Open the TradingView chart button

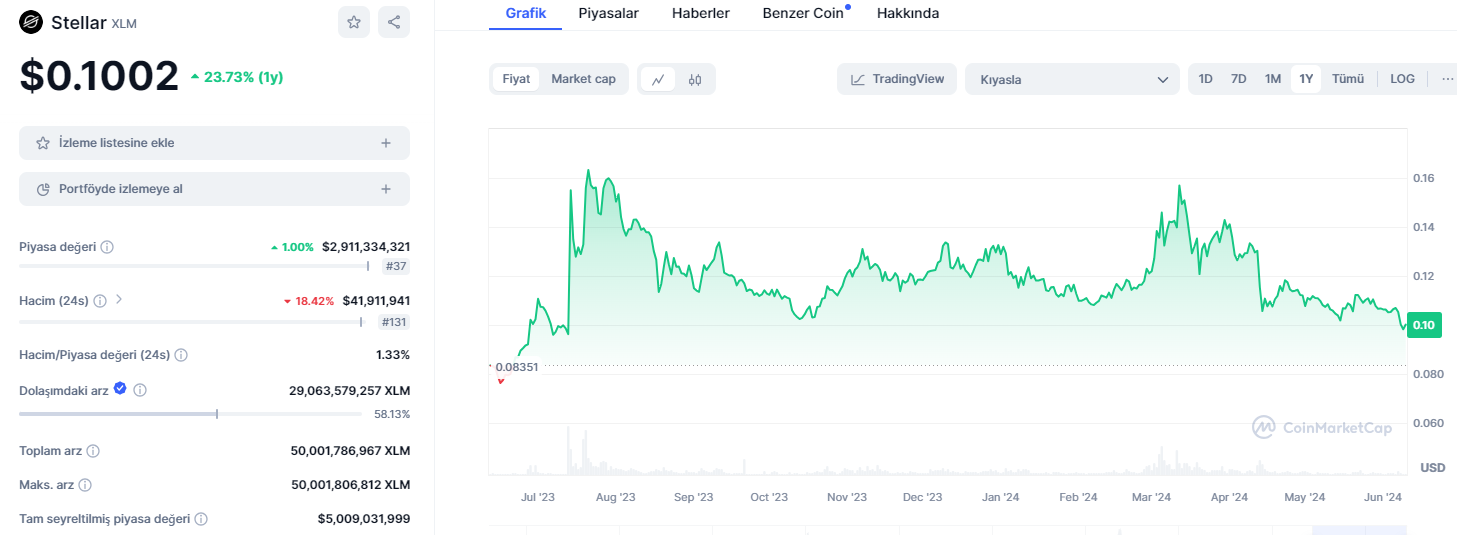tap(897, 79)
